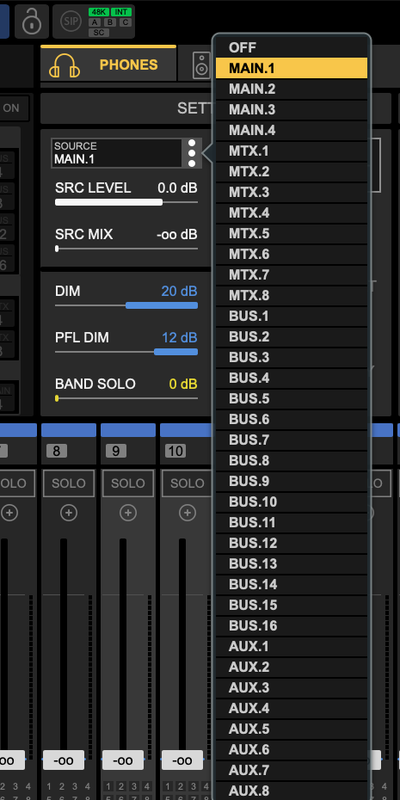Choose MTX.7 in source list

(291, 274)
